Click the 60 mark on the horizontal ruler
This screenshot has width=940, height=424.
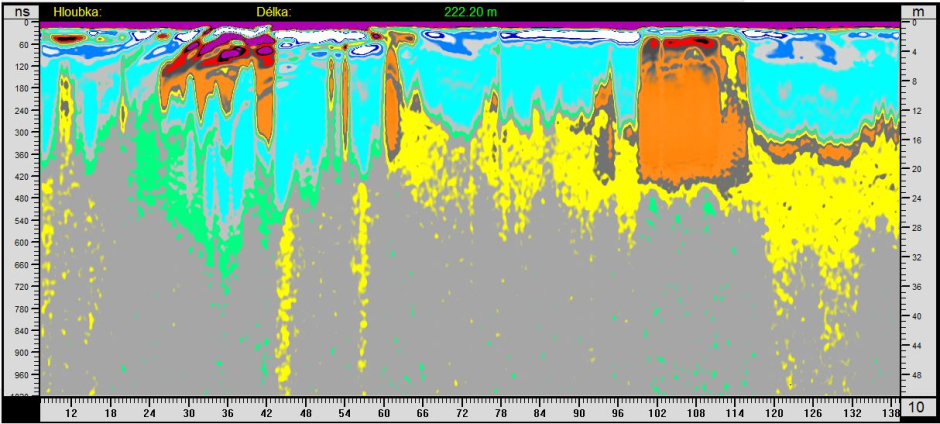(x=384, y=412)
